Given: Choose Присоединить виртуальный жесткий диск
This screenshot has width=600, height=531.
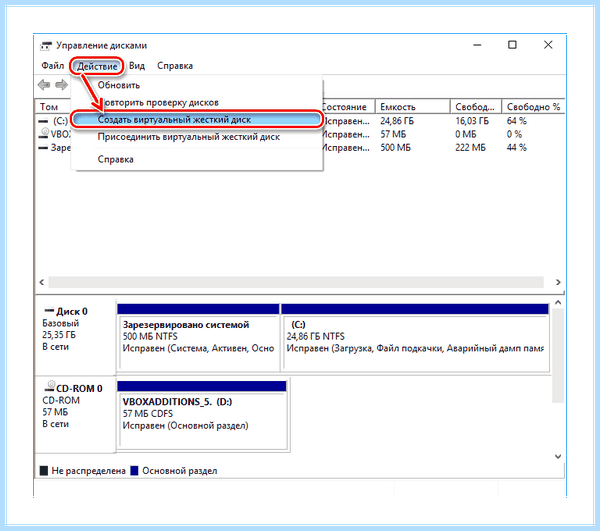Looking at the screenshot, I should [189, 137].
